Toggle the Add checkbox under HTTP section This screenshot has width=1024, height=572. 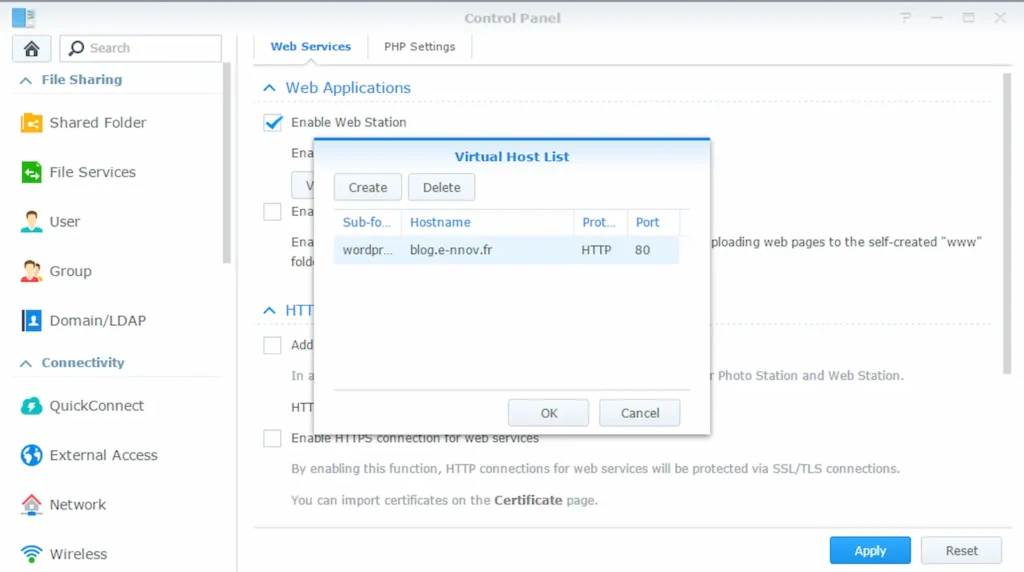(272, 345)
